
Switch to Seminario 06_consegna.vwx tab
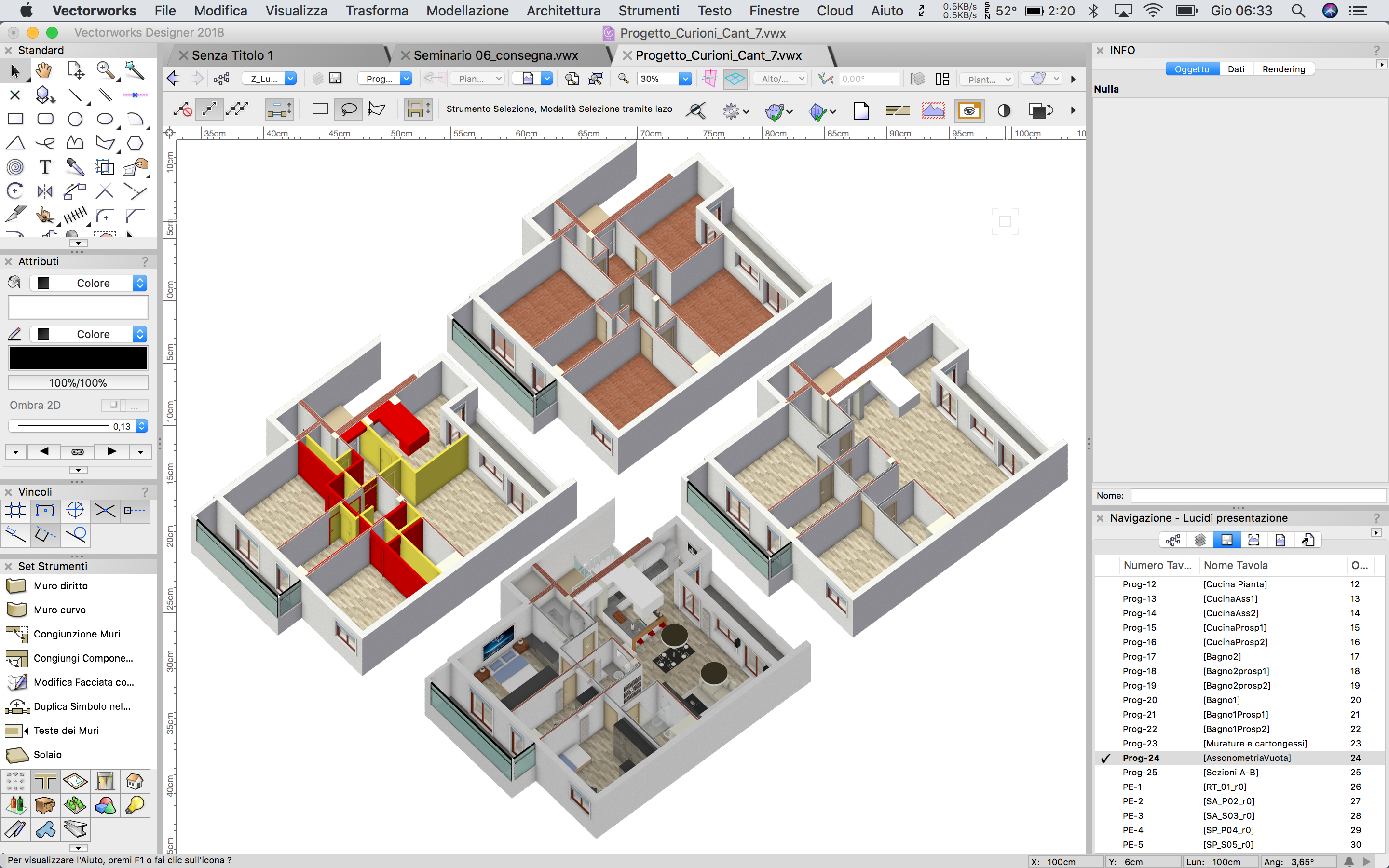pos(495,55)
